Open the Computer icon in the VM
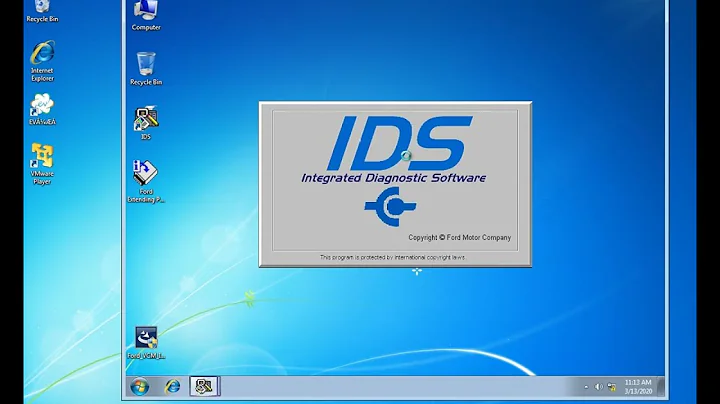 146,15
